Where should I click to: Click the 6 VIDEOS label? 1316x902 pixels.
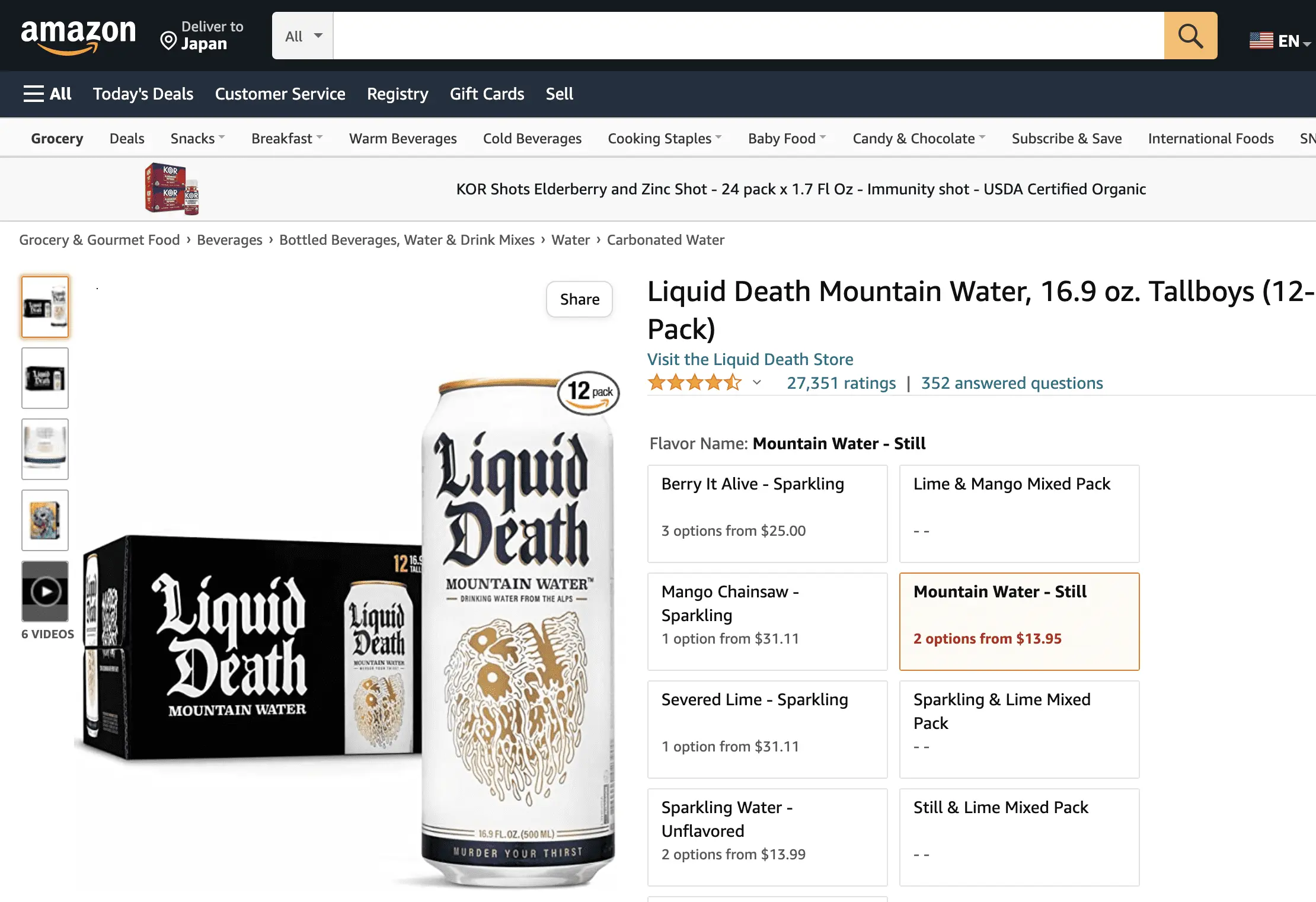point(47,634)
